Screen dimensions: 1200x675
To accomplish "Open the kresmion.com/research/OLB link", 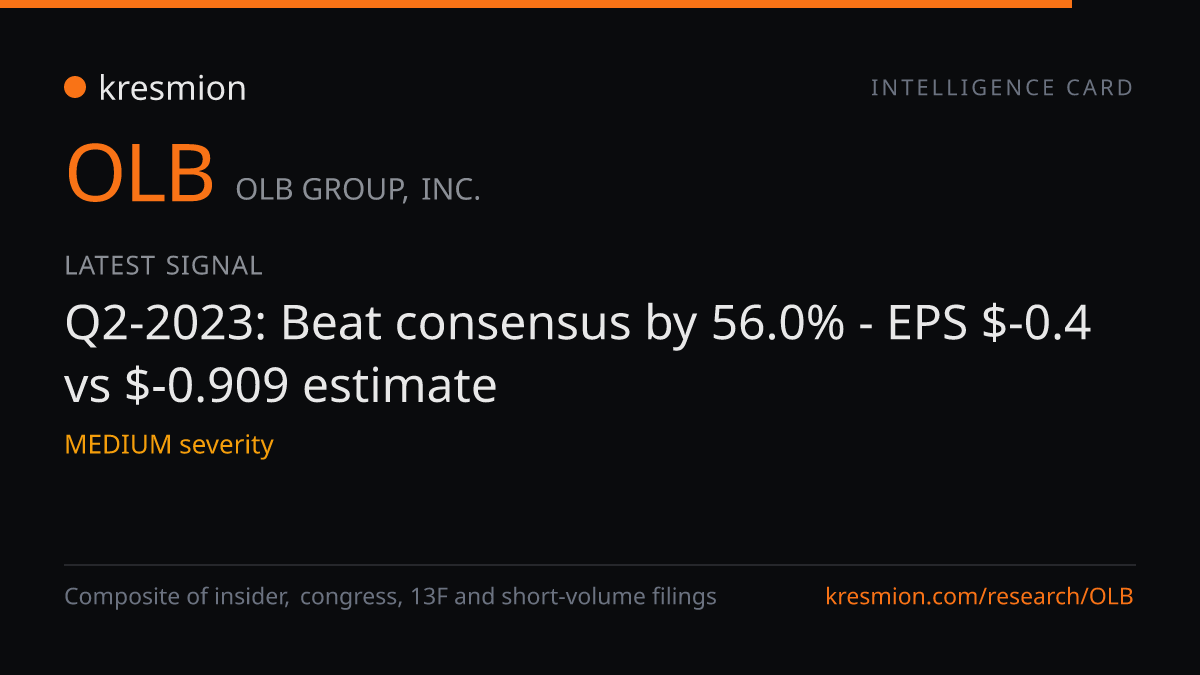I will (x=980, y=597).
